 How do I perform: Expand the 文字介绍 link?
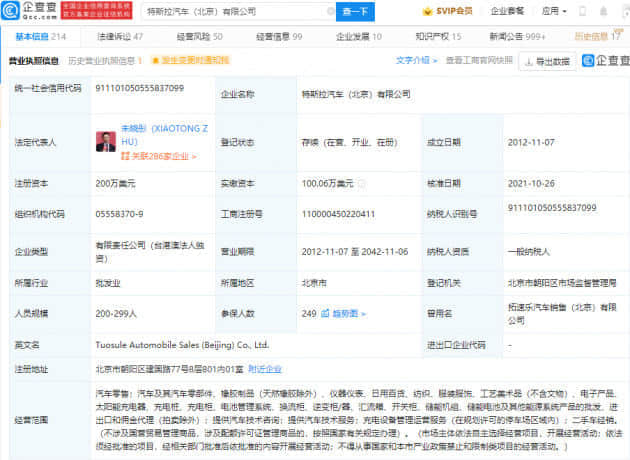click(x=416, y=60)
